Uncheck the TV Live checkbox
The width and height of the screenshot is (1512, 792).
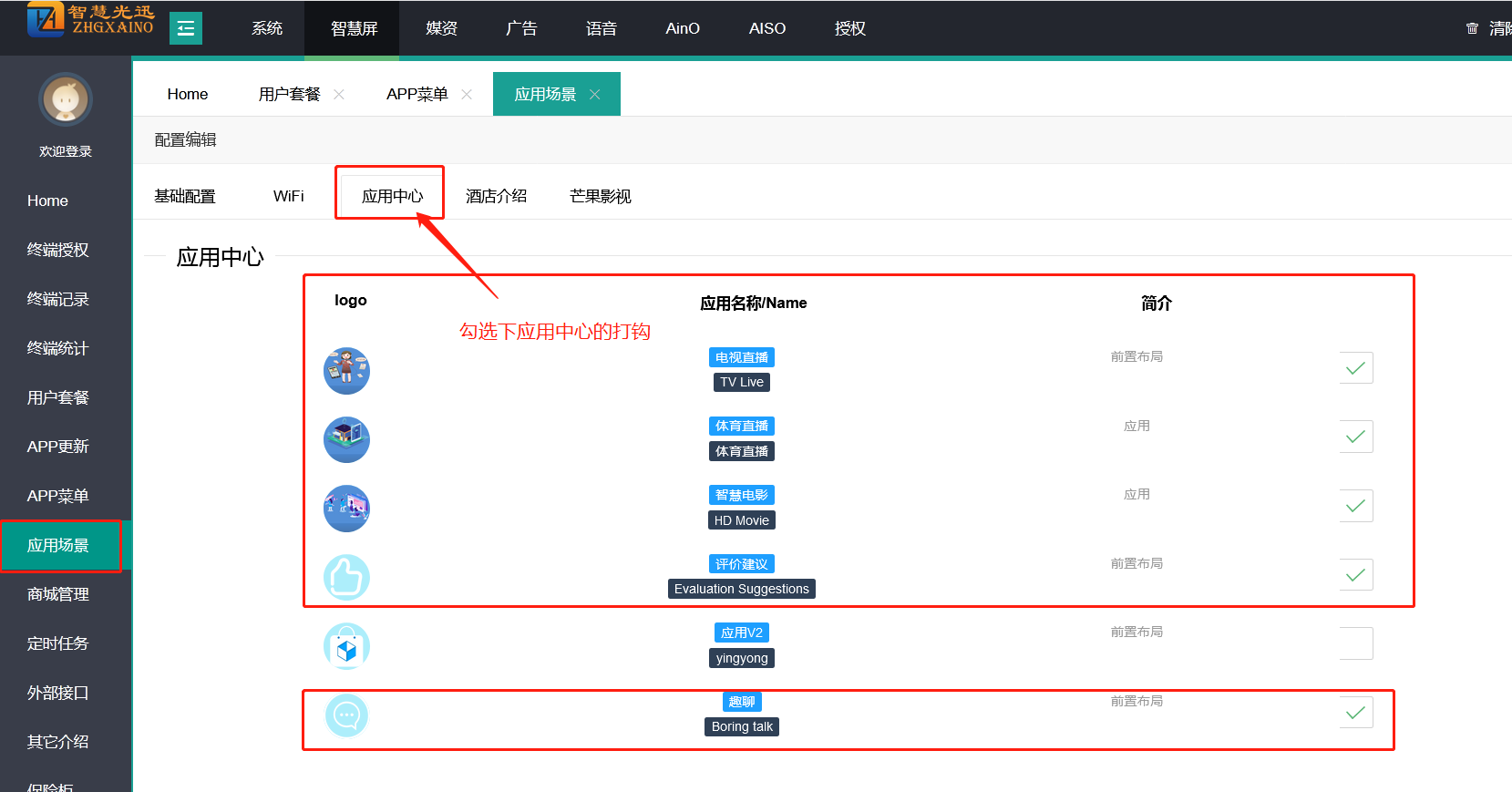1355,368
